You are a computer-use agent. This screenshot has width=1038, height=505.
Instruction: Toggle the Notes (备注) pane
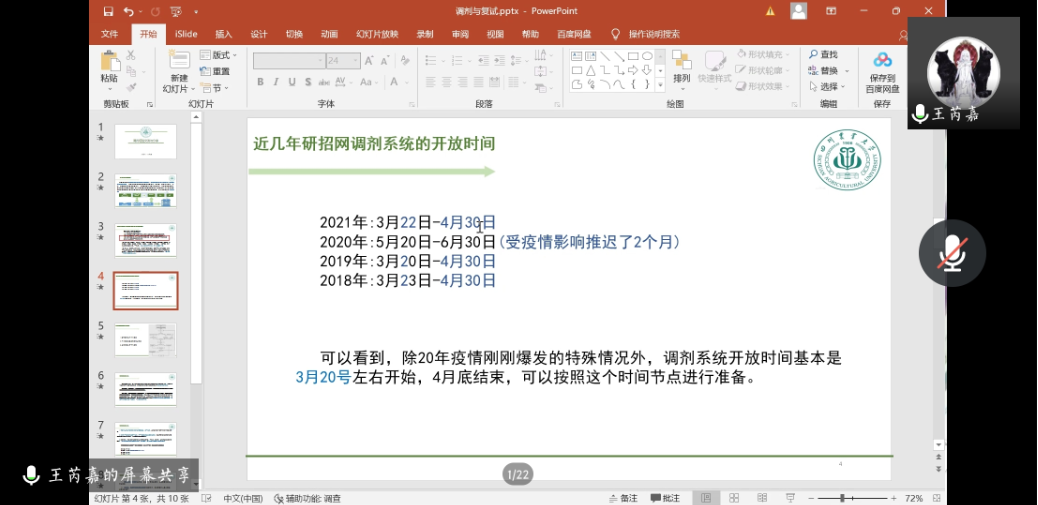(622, 498)
